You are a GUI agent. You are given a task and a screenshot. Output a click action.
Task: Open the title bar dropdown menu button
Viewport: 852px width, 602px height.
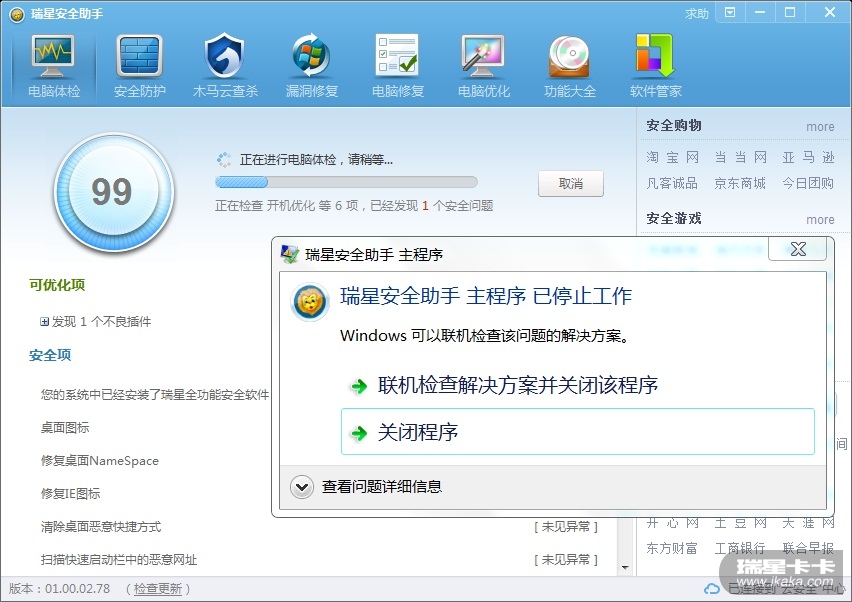pyautogui.click(x=730, y=12)
